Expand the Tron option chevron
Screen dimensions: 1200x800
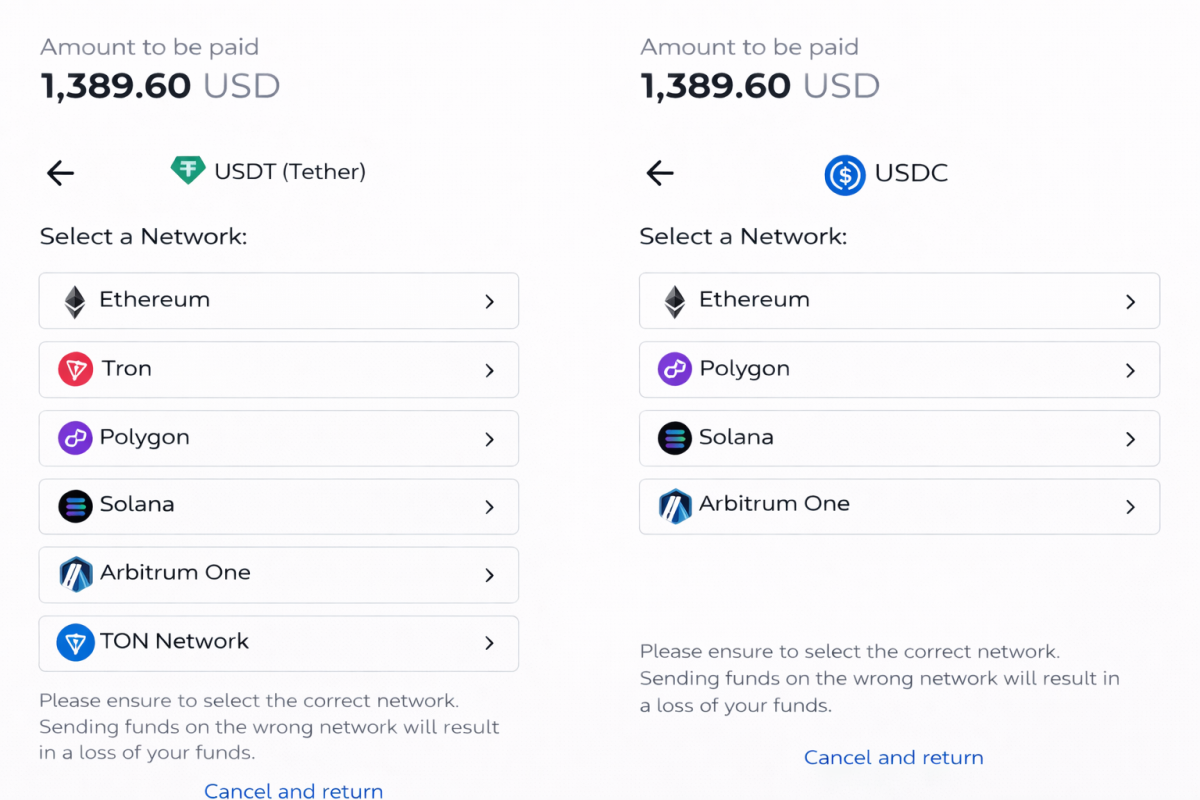(x=489, y=369)
